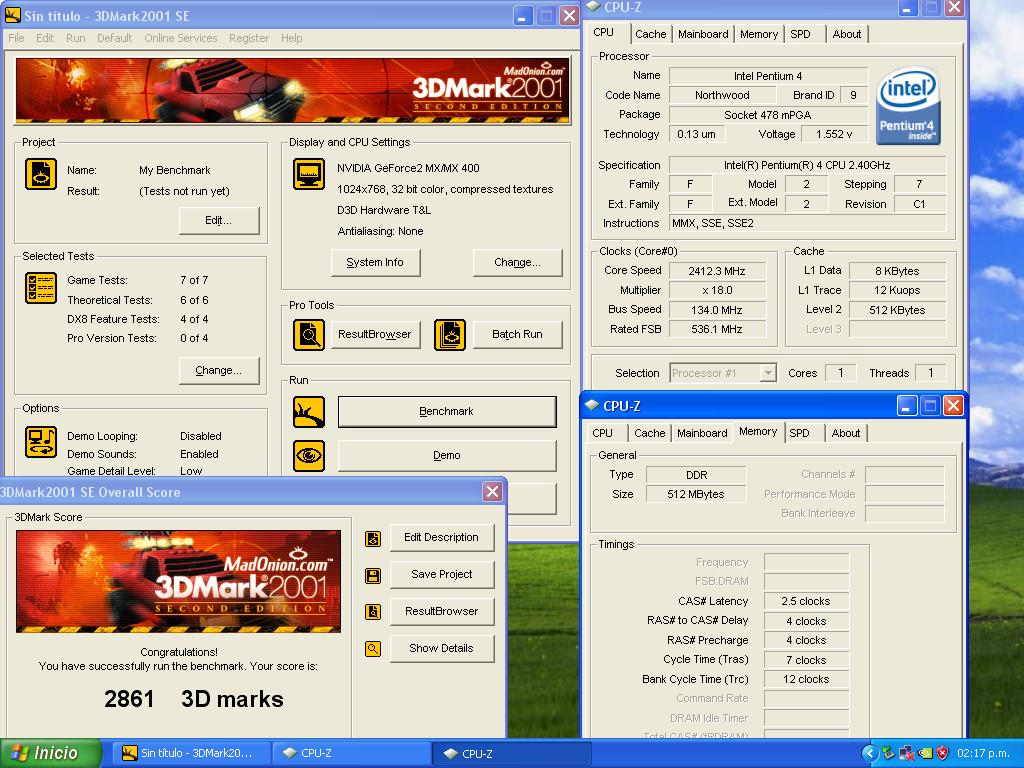Switch to Cache tab in upper CPU-Z window

tap(650, 34)
